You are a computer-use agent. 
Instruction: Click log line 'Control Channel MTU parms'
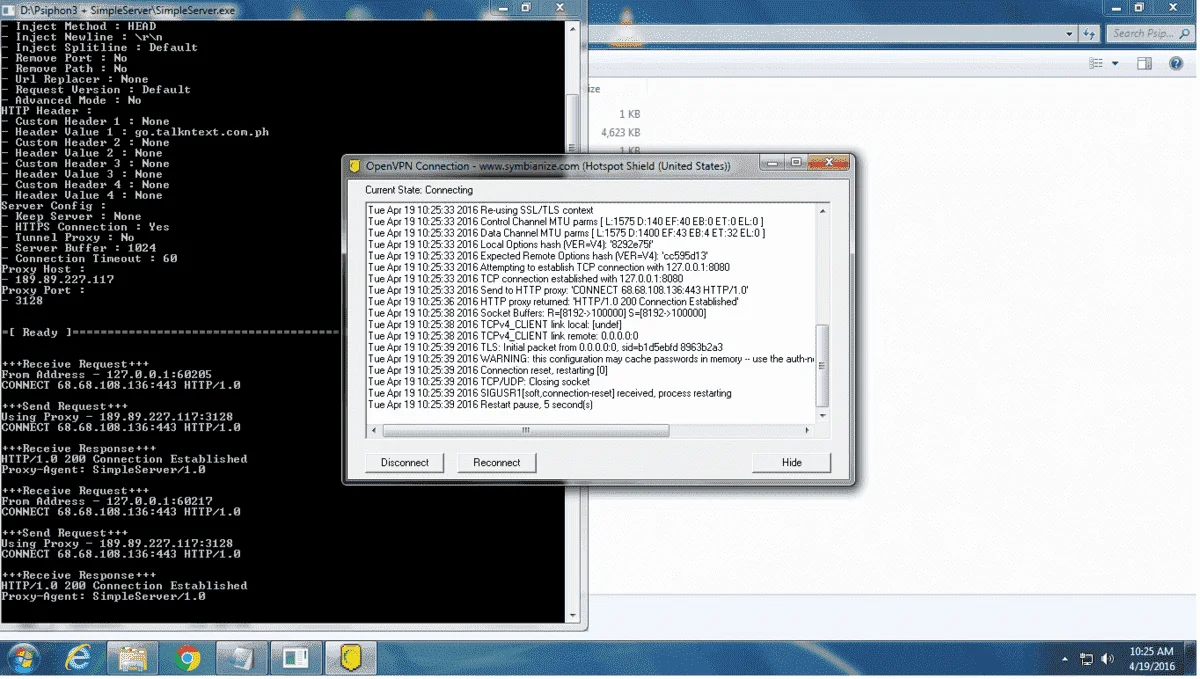tap(567, 221)
